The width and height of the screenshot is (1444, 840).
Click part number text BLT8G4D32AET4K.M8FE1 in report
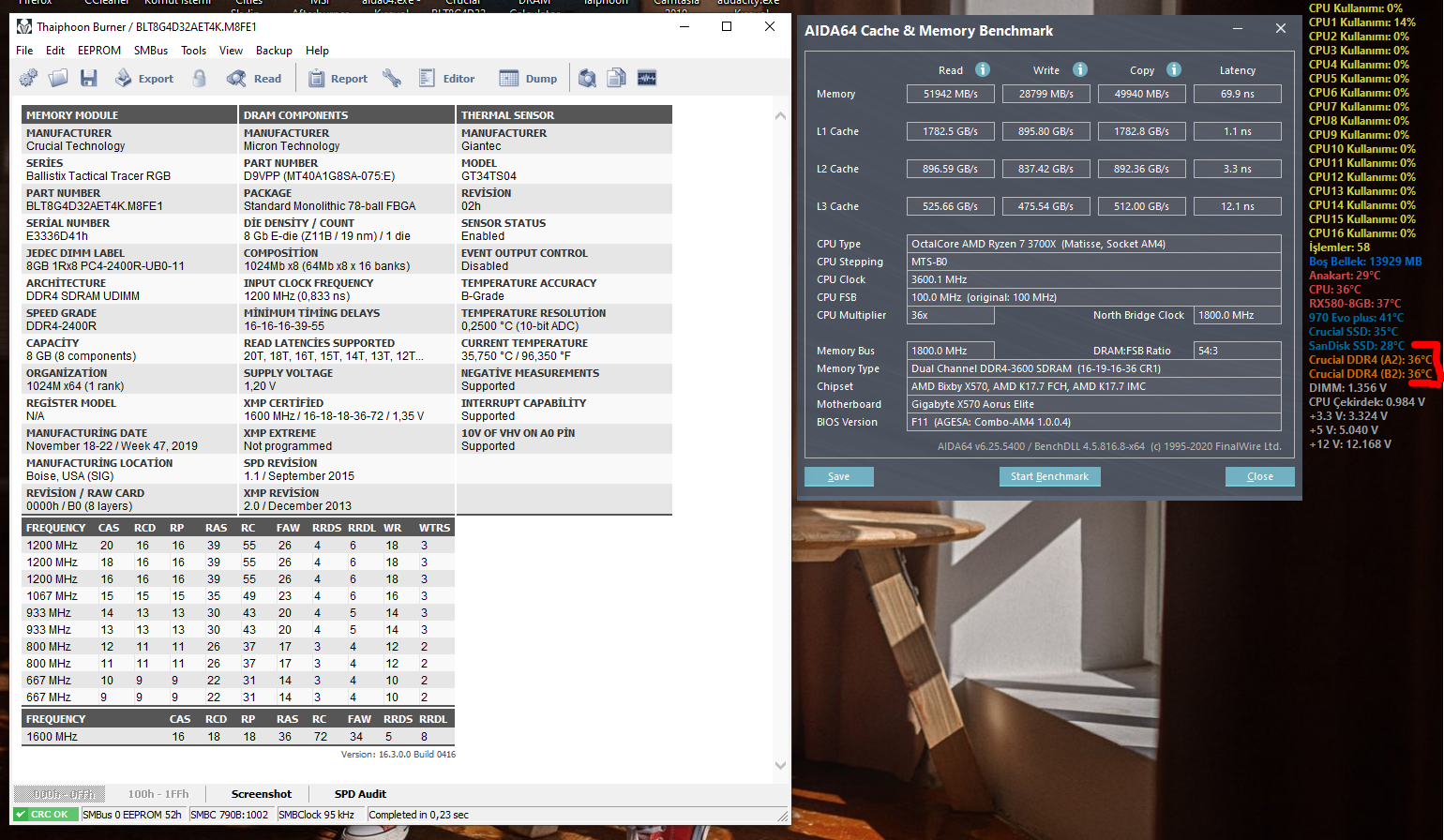pos(95,206)
